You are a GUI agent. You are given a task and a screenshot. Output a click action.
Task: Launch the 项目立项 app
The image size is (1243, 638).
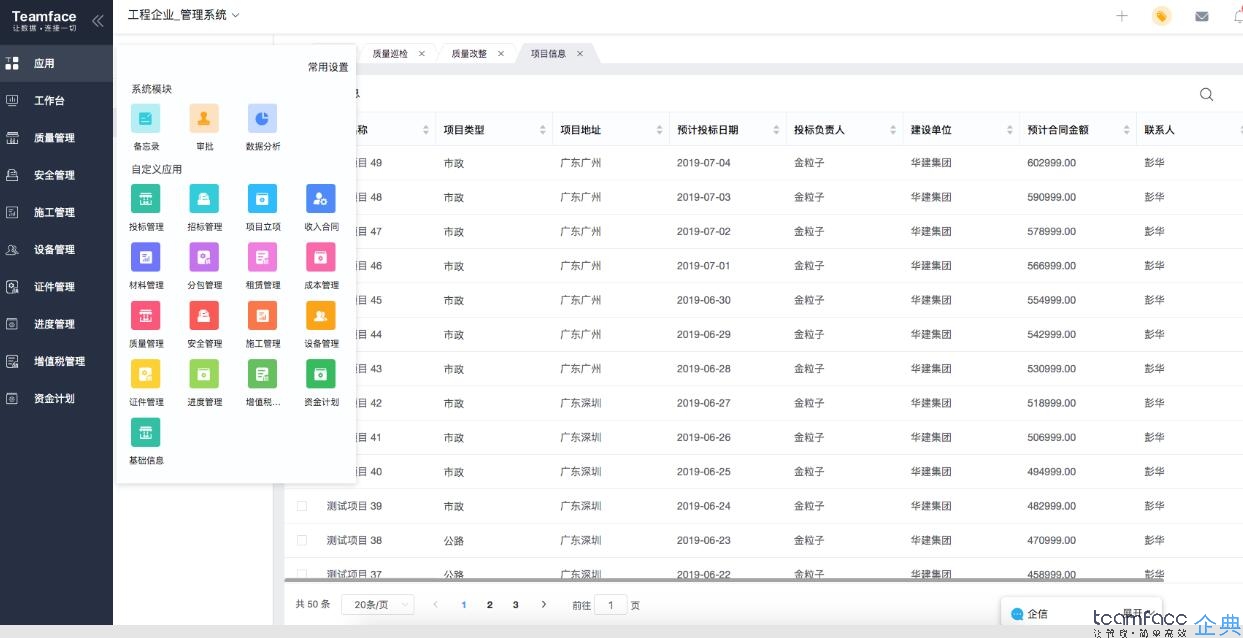(263, 199)
